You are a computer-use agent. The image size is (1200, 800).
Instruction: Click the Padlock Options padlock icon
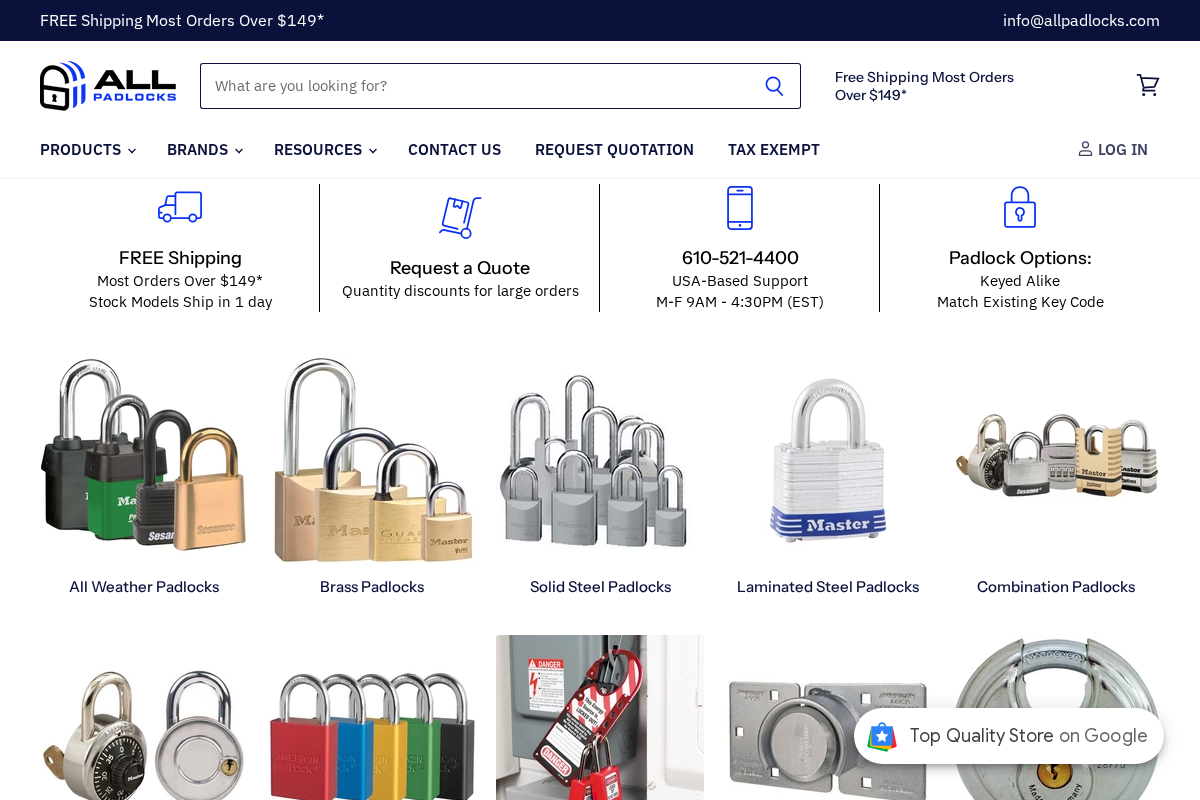1020,207
